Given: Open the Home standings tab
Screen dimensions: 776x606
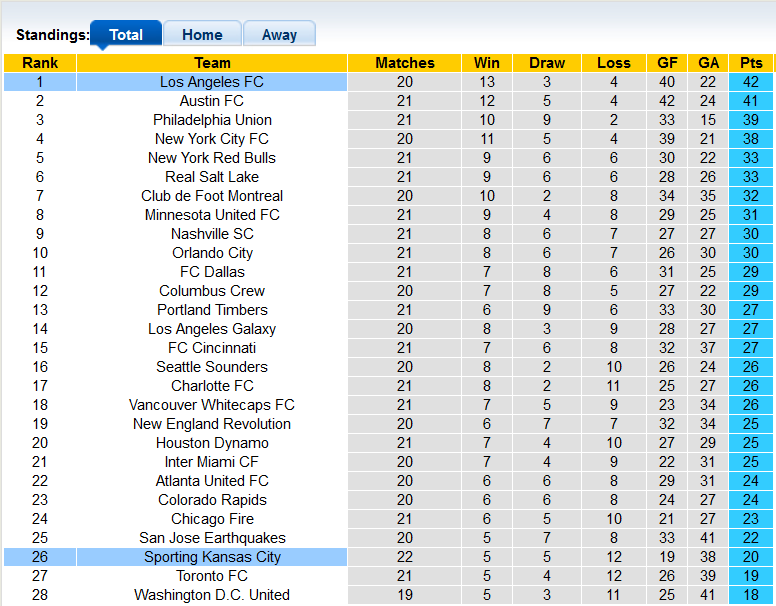Looking at the screenshot, I should click(202, 34).
